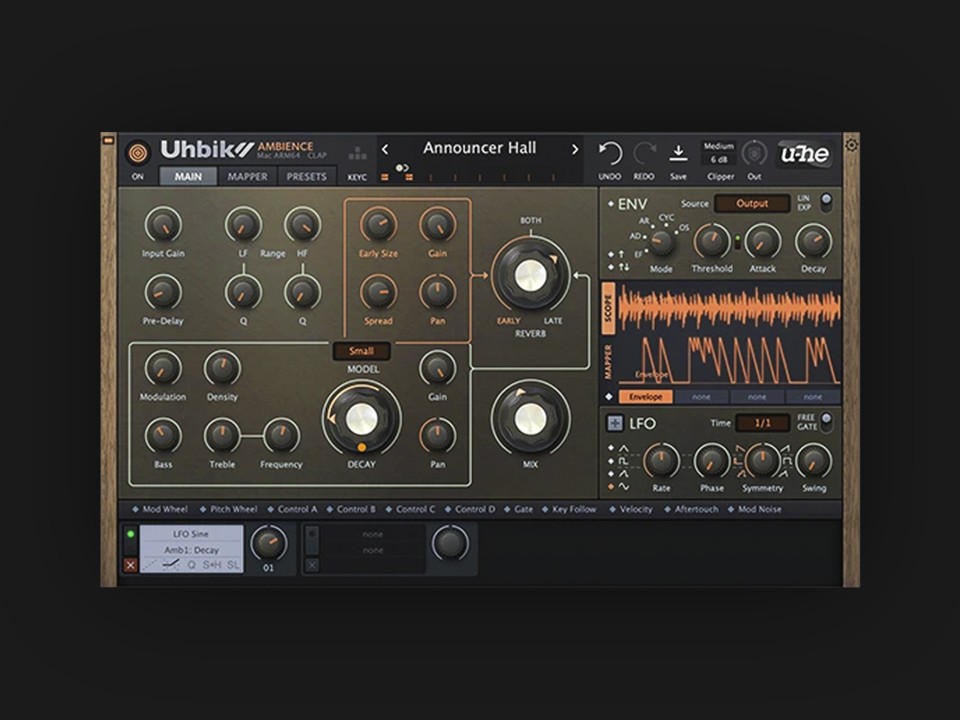The height and width of the screenshot is (720, 960).
Task: Open the ENV Source Output dropdown
Action: tap(752, 204)
